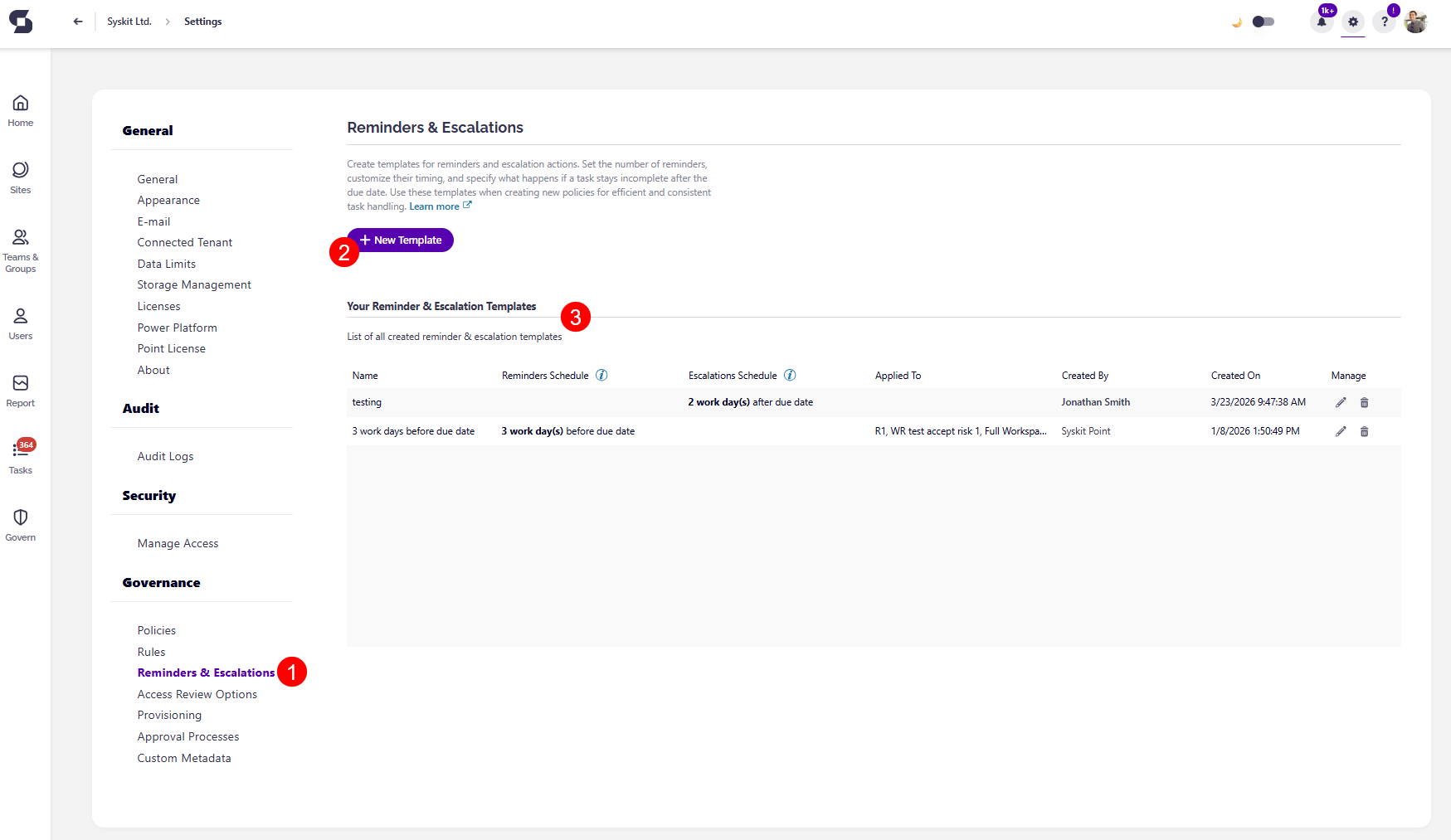Click Syskit Ltd. breadcrumb link
The image size is (1451, 840).
[129, 22]
